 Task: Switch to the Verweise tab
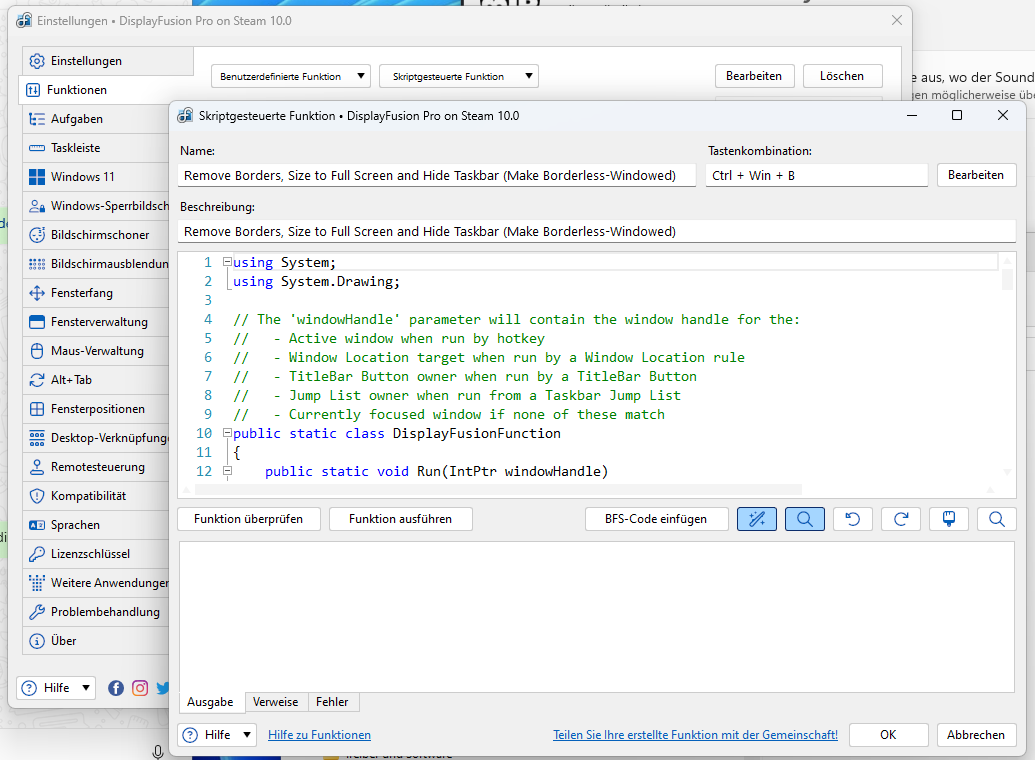click(x=276, y=702)
